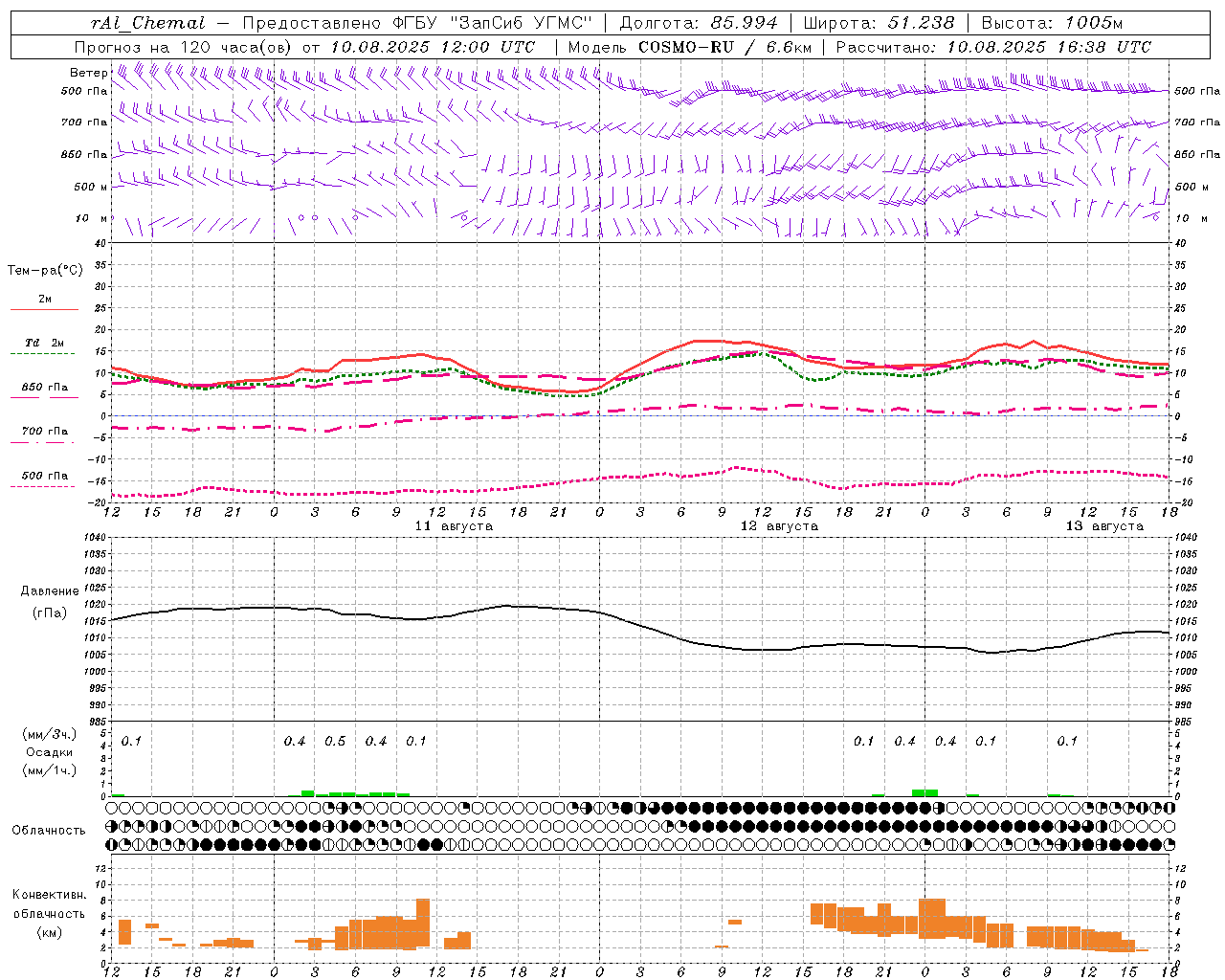The height and width of the screenshot is (980, 1225).
Task: Click the black pressure curve line
Action: tap(639, 626)
